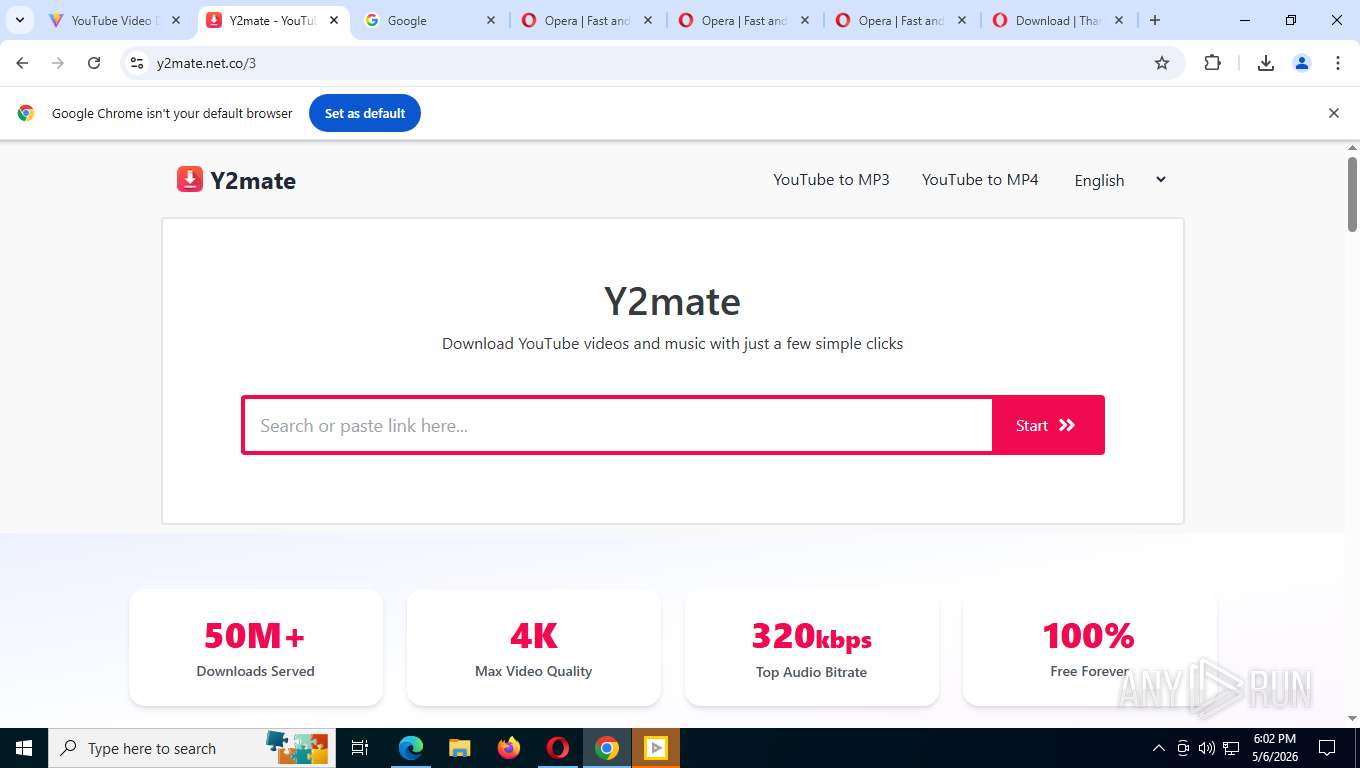
Task: Click the Y2mate logo icon
Action: click(x=190, y=179)
